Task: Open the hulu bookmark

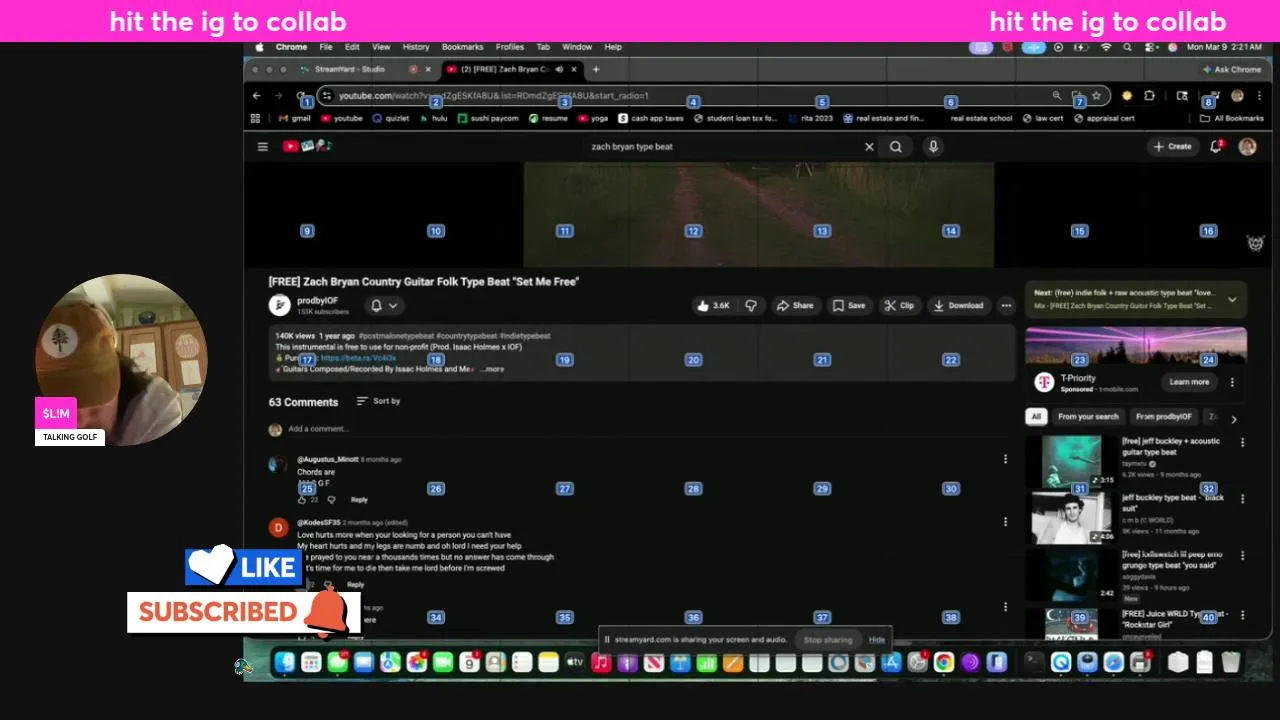Action: [x=433, y=118]
